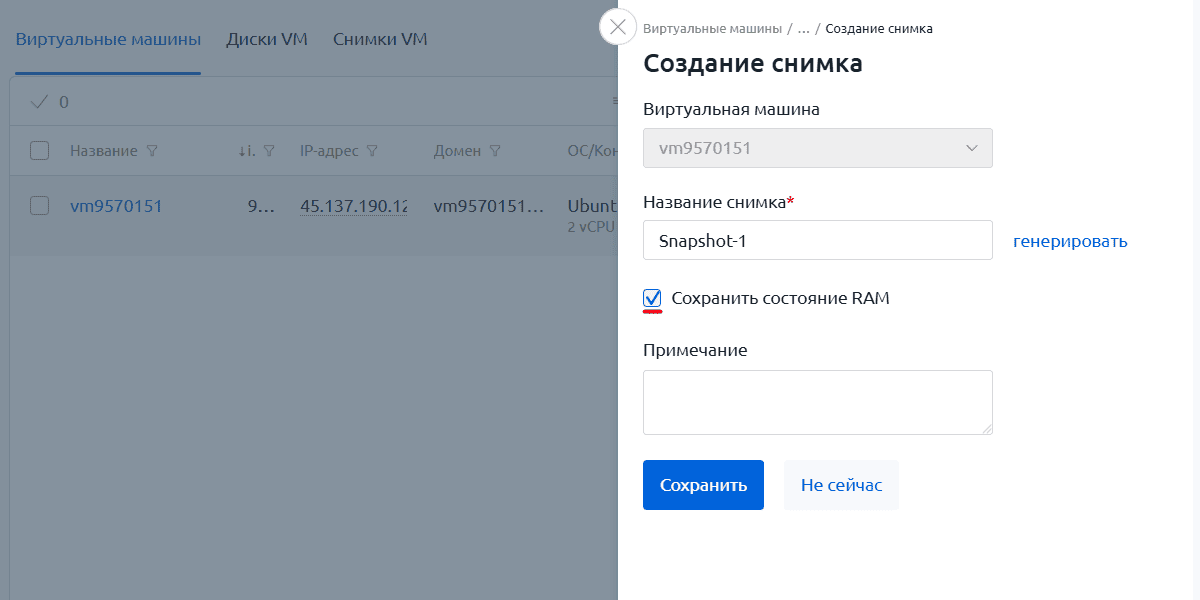Click the filter icon next to IP-адрес
1200x600 pixels.
[x=371, y=151]
